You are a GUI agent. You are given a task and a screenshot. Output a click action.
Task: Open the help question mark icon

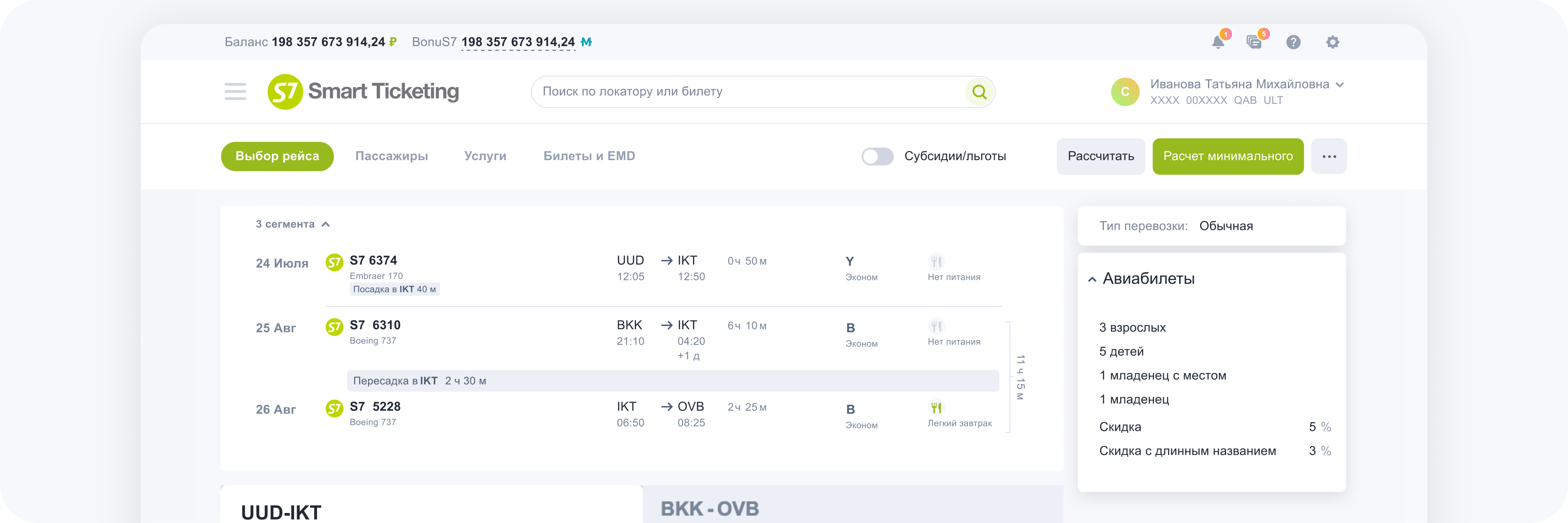tap(1293, 42)
